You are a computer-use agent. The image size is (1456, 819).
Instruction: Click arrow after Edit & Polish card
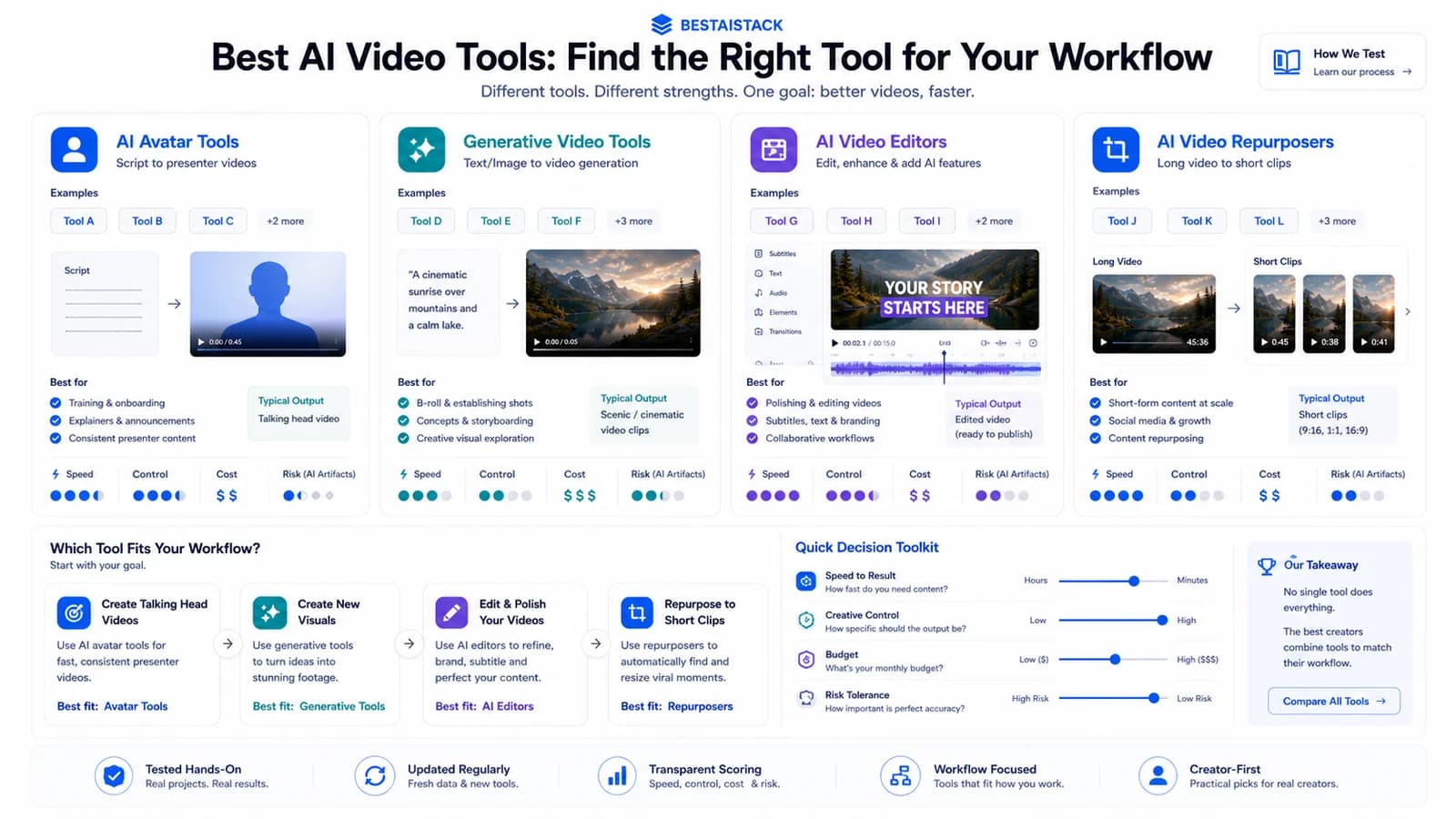point(595,643)
